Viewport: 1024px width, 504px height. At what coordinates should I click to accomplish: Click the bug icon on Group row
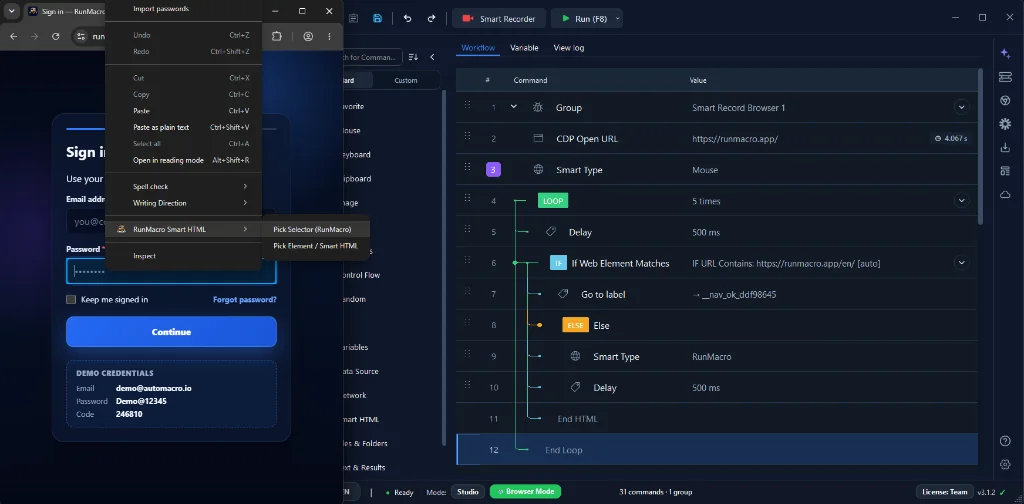point(537,107)
